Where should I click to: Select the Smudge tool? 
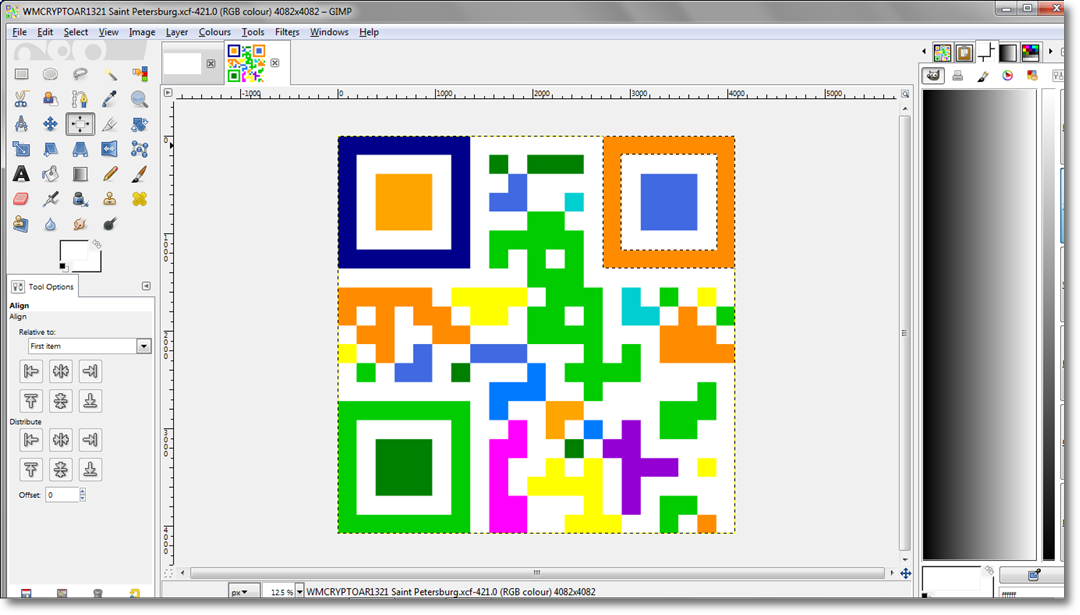pyautogui.click(x=80, y=224)
